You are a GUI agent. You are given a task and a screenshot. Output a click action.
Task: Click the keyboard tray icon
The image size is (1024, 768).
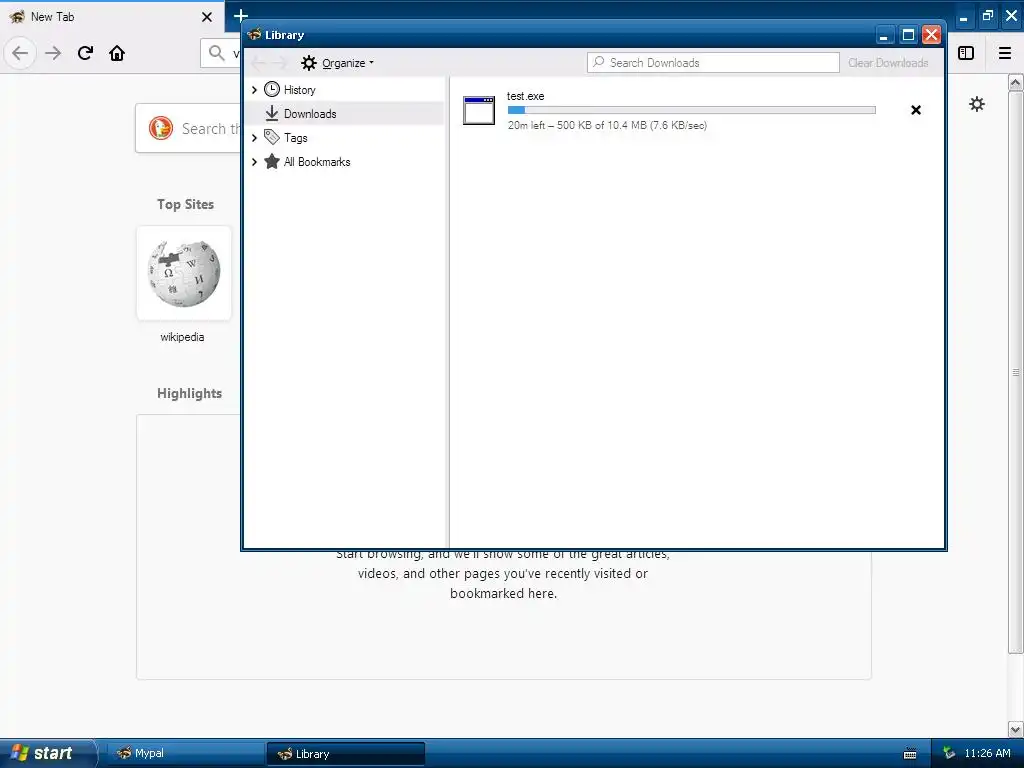pyautogui.click(x=910, y=754)
